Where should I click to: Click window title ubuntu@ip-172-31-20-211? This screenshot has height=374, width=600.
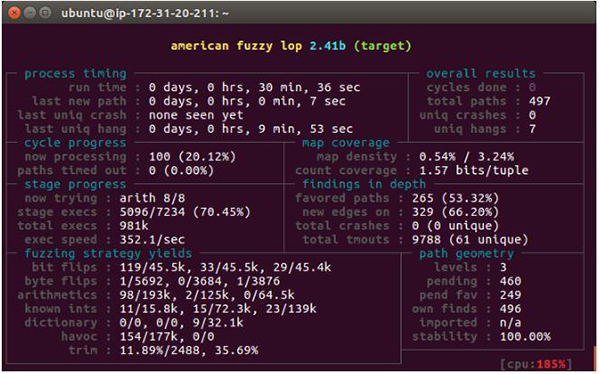coord(145,13)
